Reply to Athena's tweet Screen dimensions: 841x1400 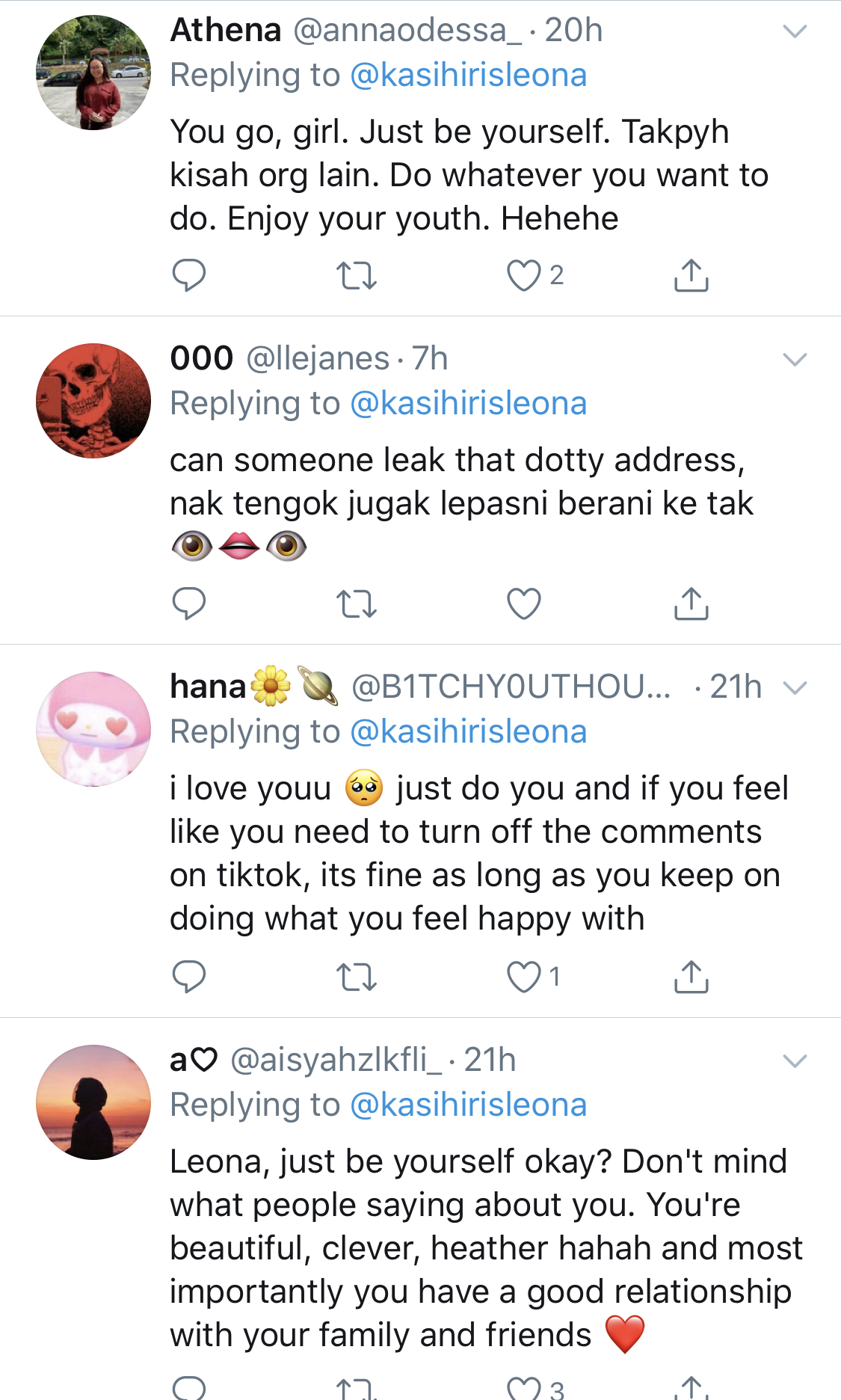tap(188, 275)
